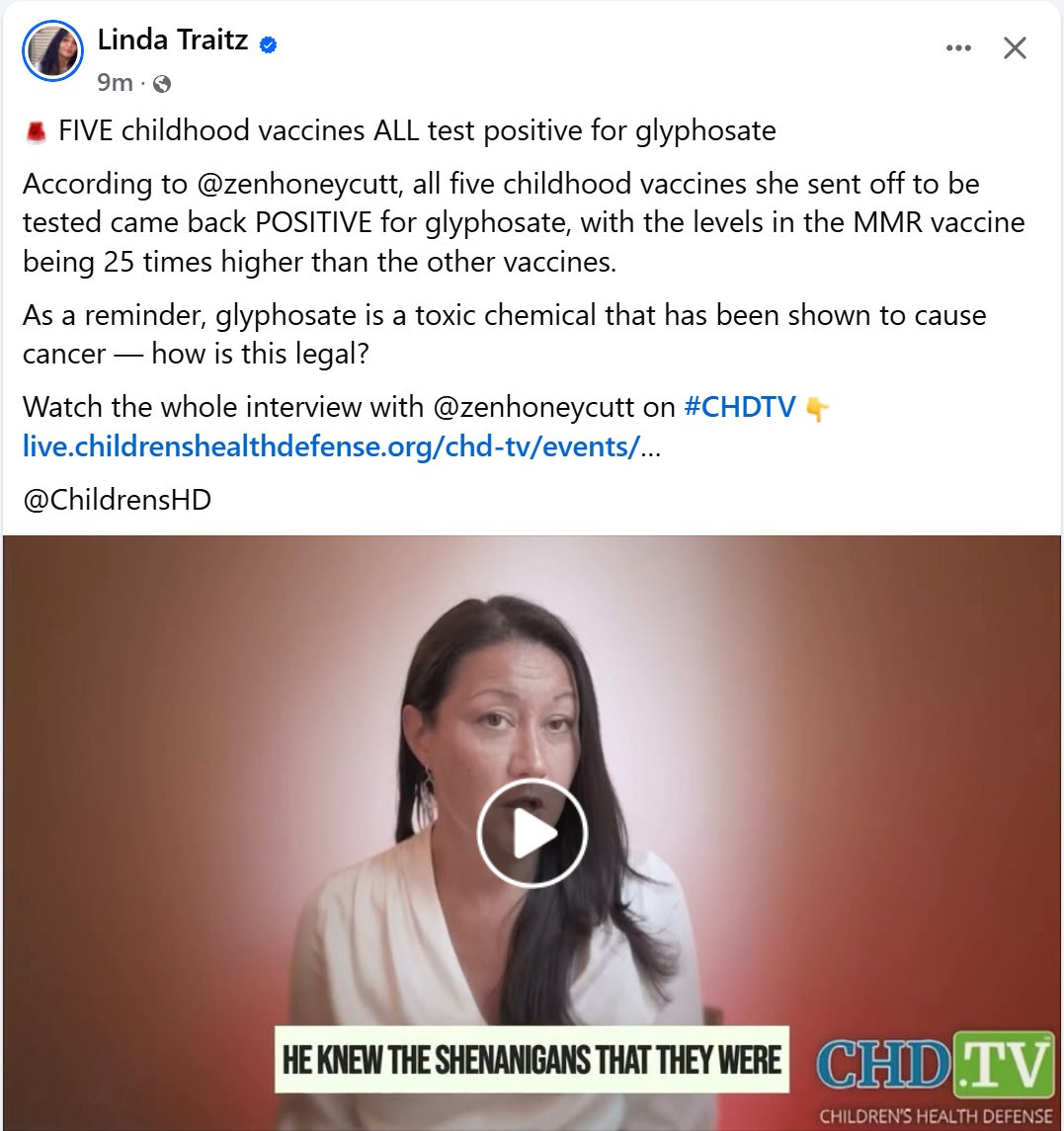Play the video
Screen dimensions: 1064x1131
(x=532, y=833)
